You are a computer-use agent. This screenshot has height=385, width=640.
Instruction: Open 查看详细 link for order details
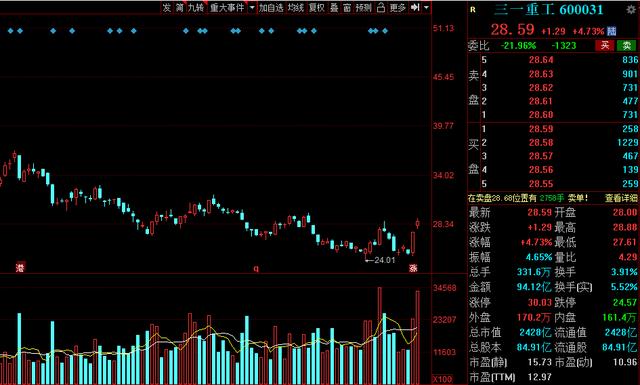point(621,198)
